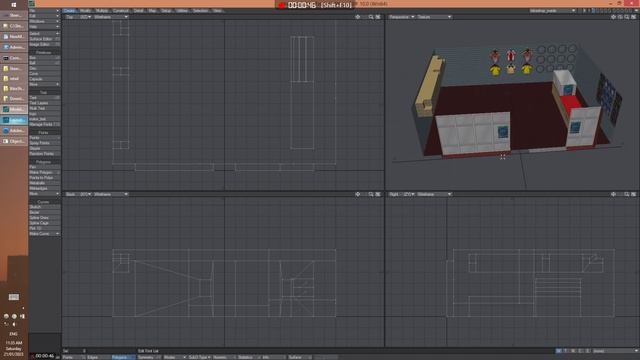Select the Capsule primitive tool
Viewport: 640px width, 360px height.
point(44,79)
